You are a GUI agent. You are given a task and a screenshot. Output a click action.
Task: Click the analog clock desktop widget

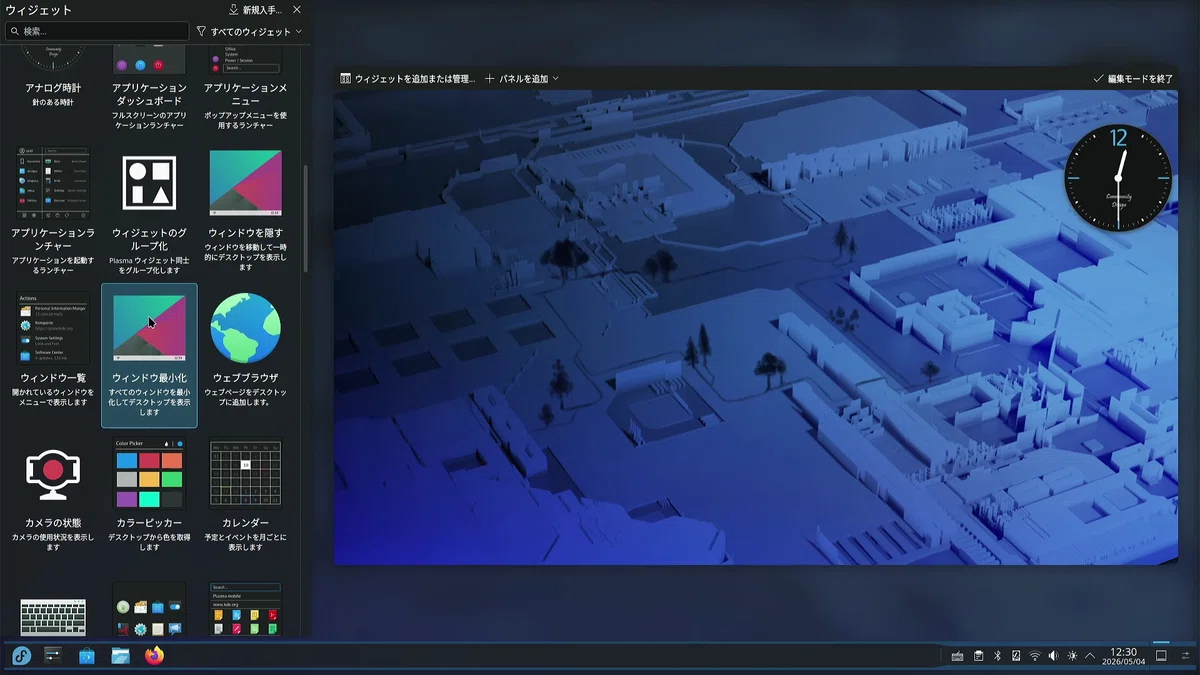tap(1117, 178)
